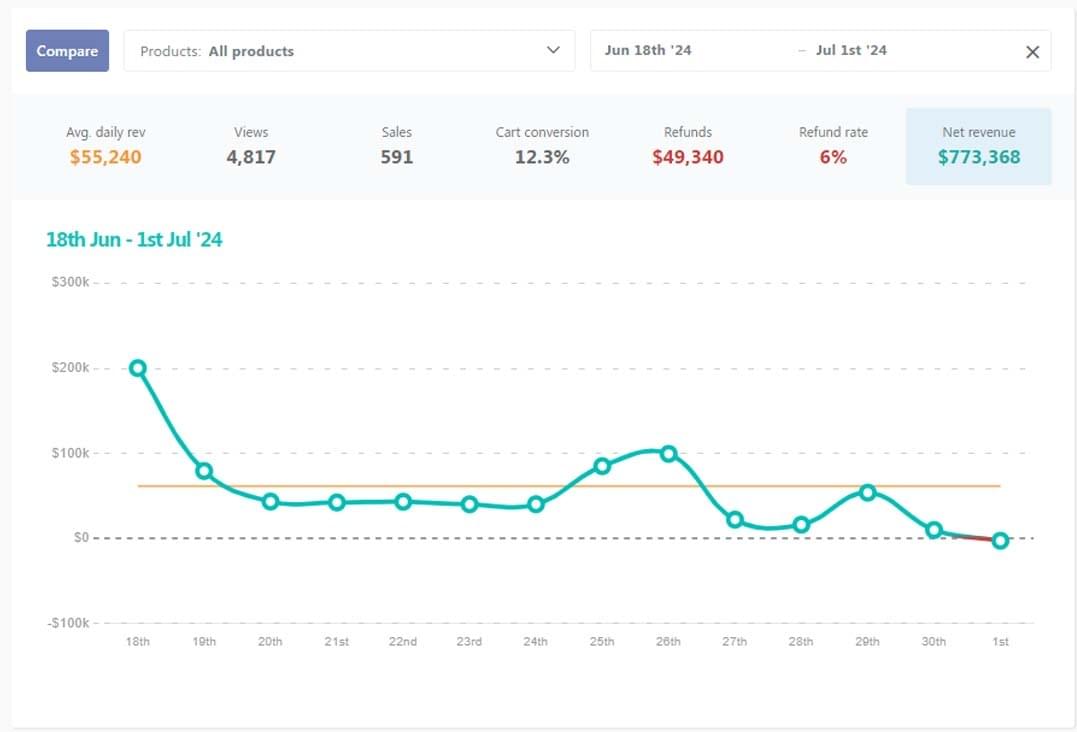
Task: Click the 19th data point marker
Action: [204, 471]
